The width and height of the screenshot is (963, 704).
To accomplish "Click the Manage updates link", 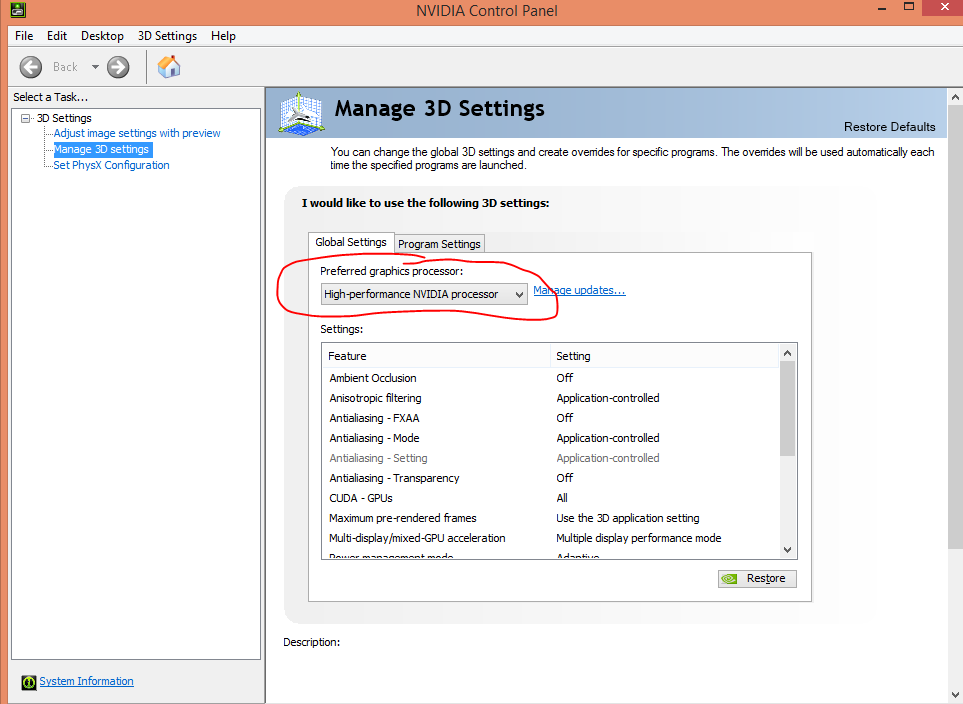I will [579, 290].
